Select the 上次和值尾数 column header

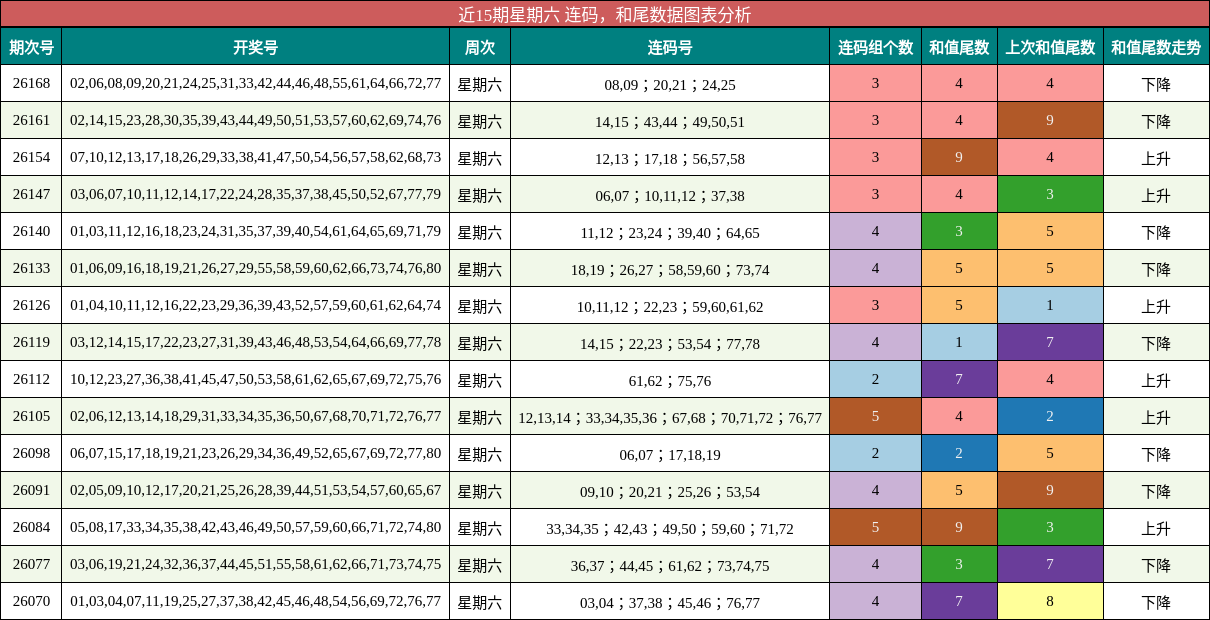coord(1050,47)
